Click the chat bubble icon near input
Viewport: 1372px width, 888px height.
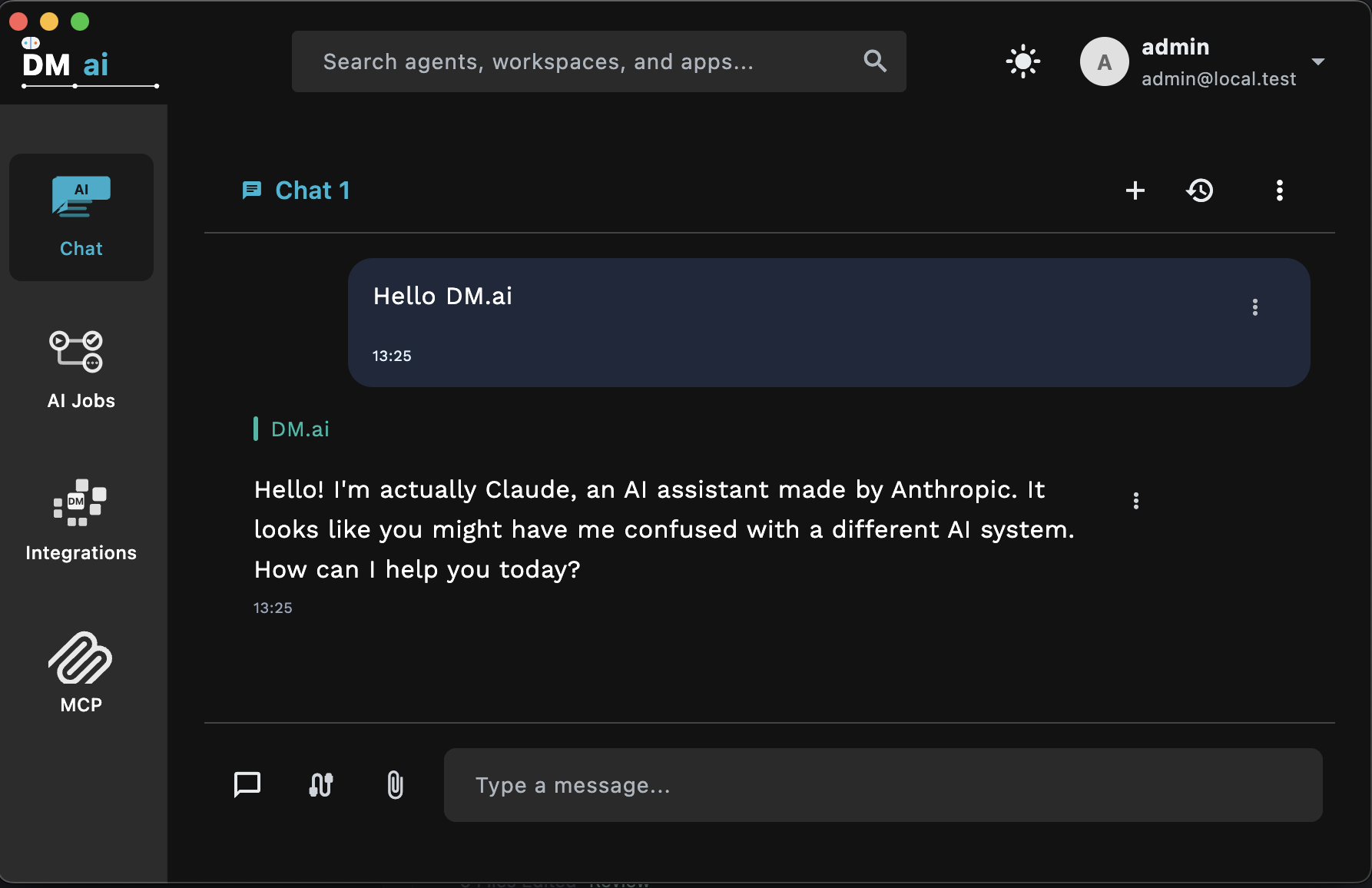(247, 785)
